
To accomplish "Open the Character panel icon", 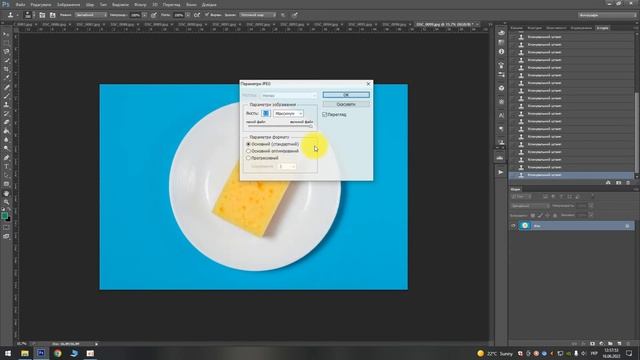I will (501, 116).
